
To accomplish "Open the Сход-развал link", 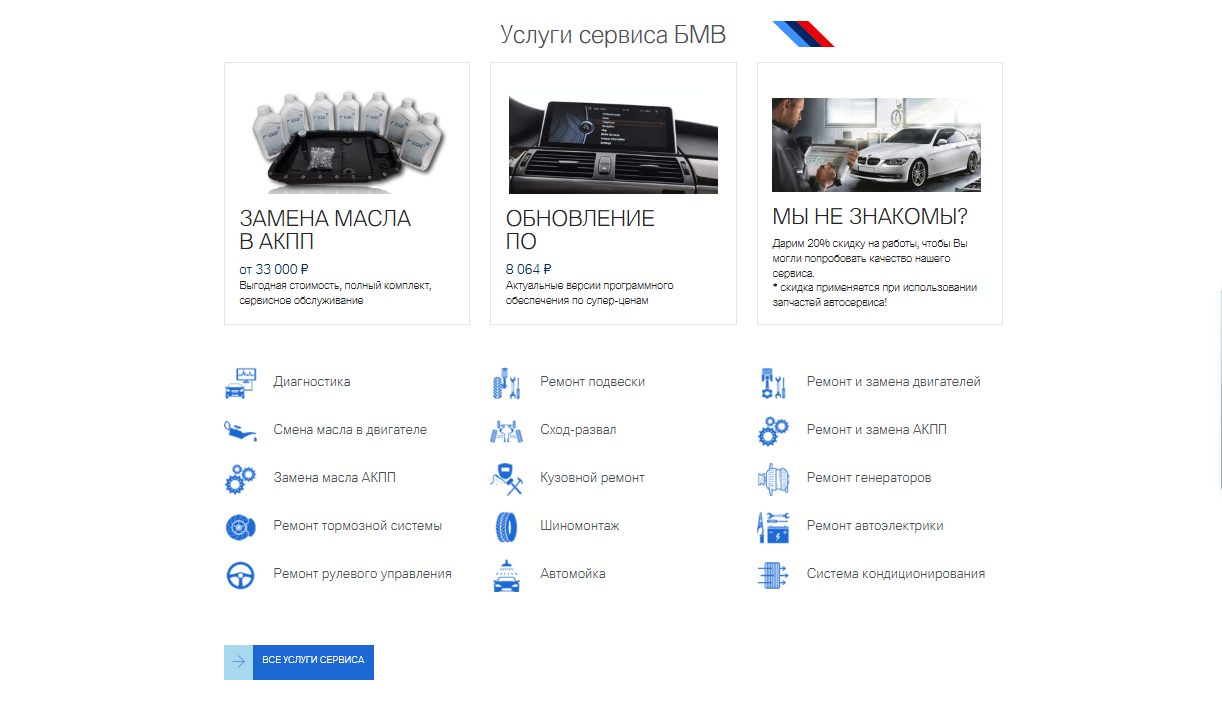I will click(578, 430).
